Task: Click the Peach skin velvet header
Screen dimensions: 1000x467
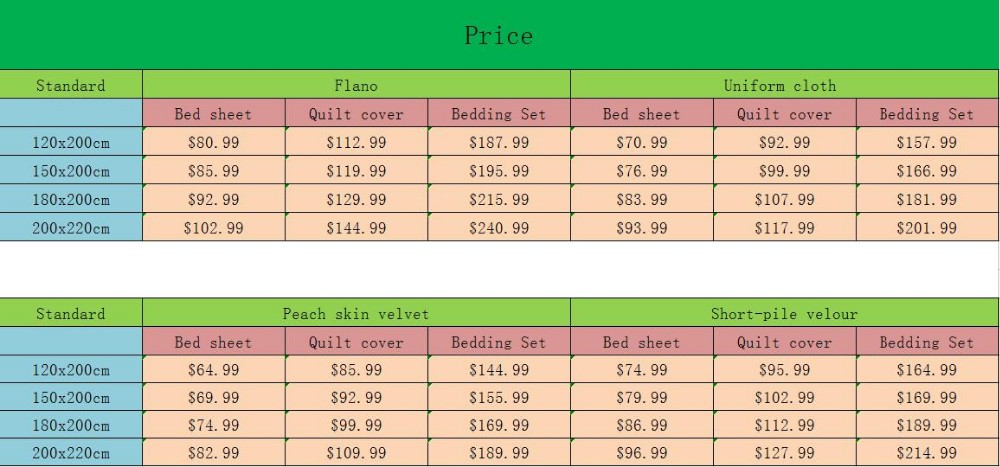Action: [x=356, y=313]
